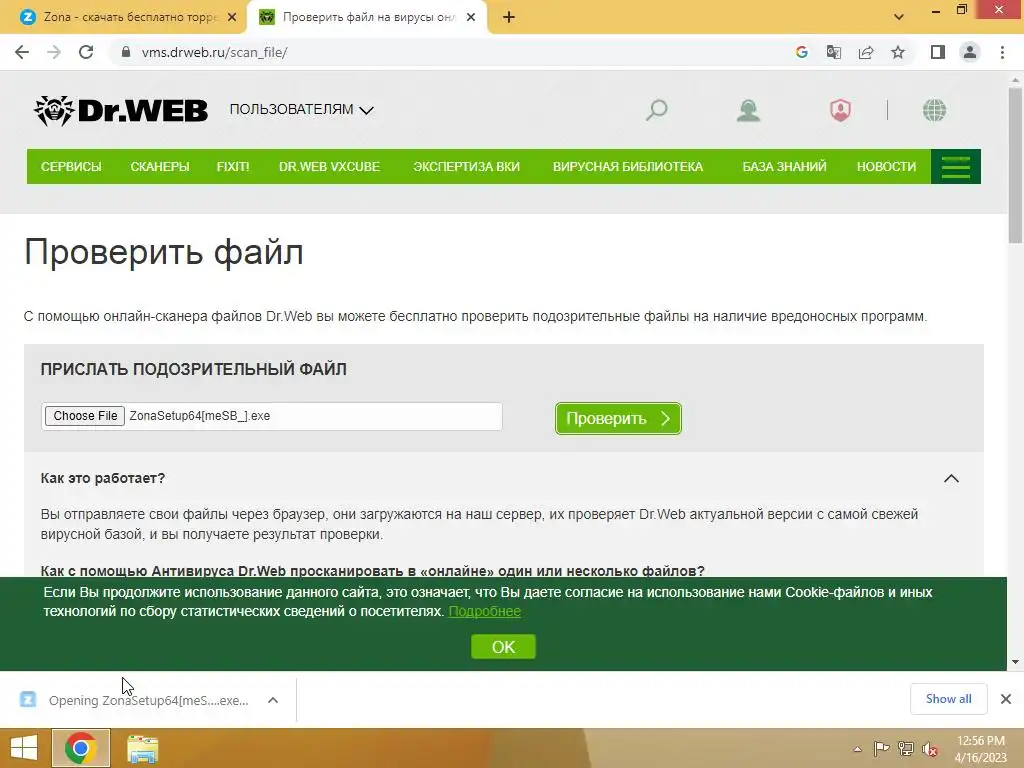Click the translate page icon
1024x768 pixels.
[834, 52]
